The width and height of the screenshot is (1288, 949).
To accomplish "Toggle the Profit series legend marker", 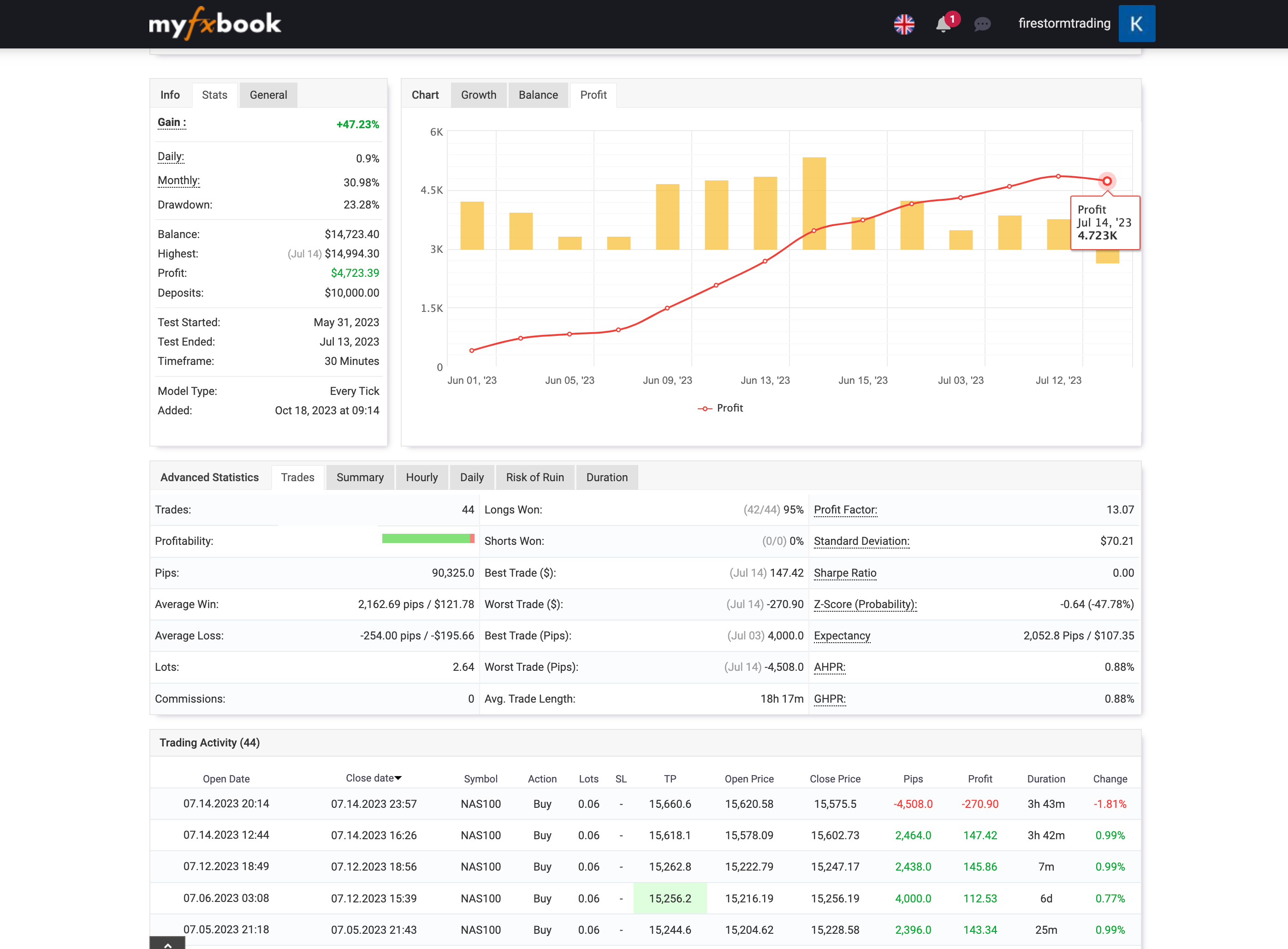I will [705, 408].
